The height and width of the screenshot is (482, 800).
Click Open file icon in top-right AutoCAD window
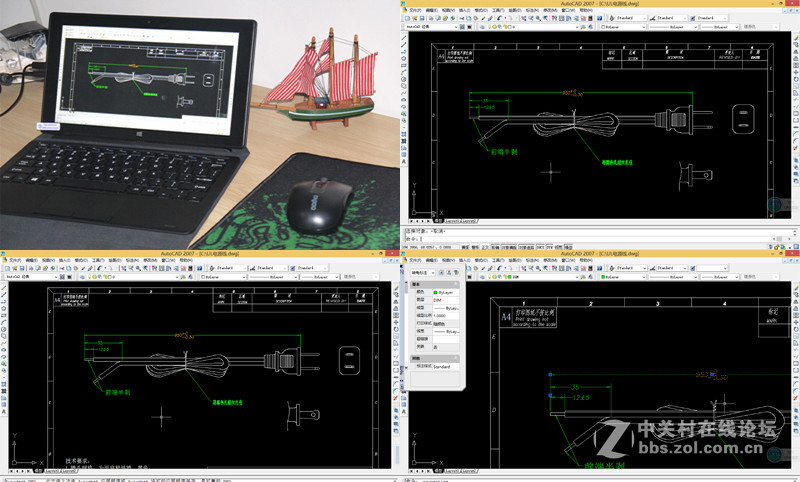click(415, 18)
